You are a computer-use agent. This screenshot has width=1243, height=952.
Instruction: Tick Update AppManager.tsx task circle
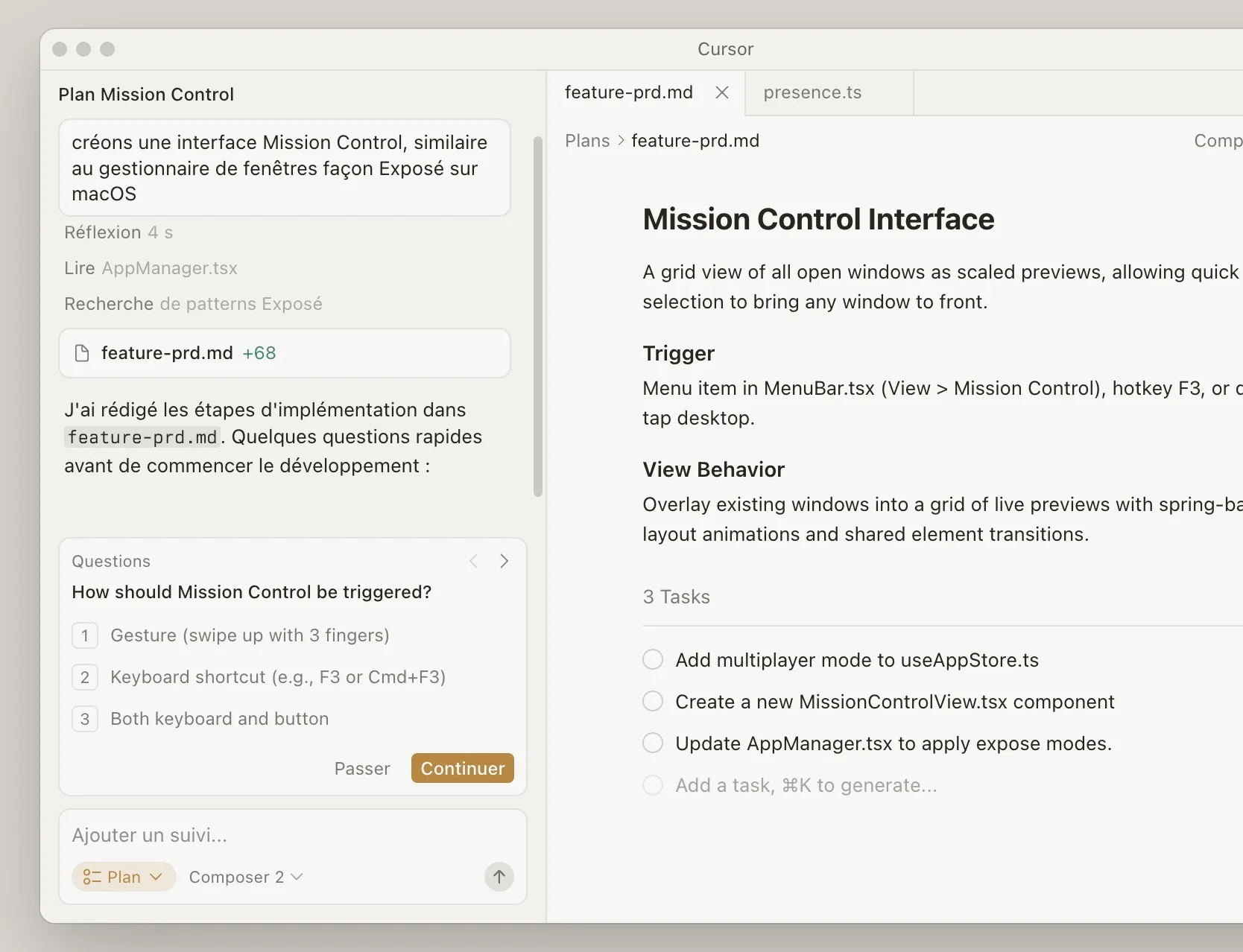[x=653, y=743]
